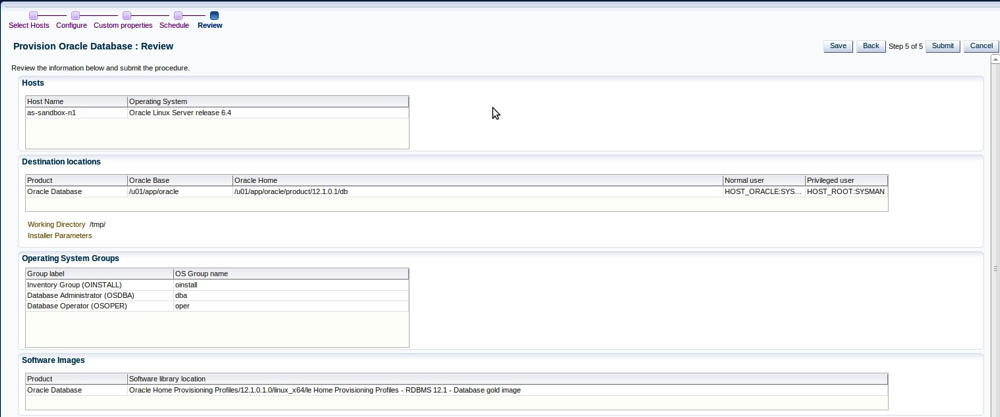Click the oper group name cell
Viewport: 1000px width, 417px height.
click(x=291, y=306)
